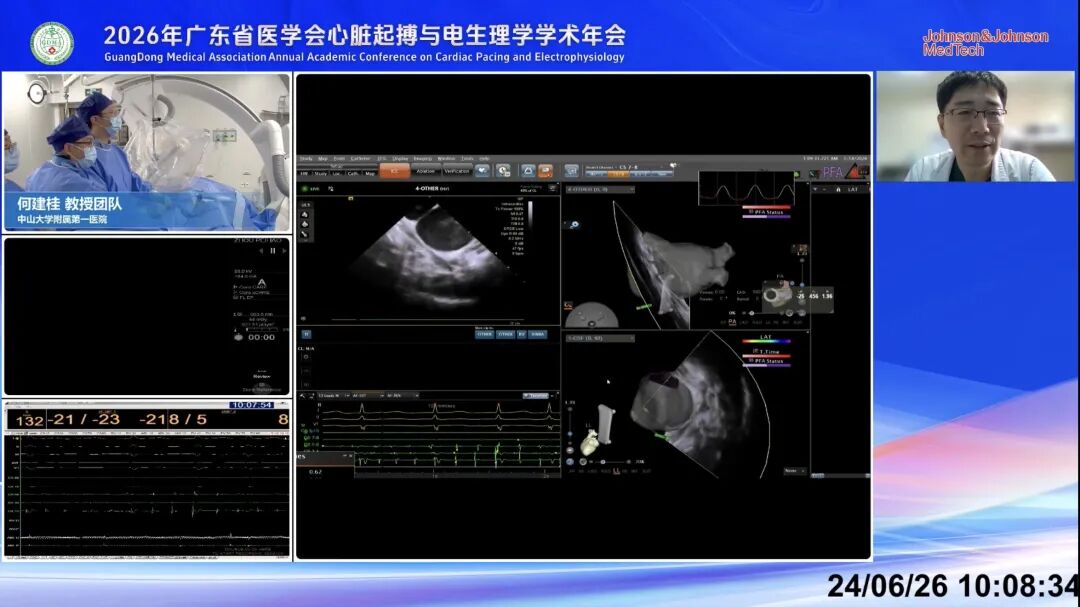
Task: Click the purple PFA indicator icon
Action: pyautogui.click(x=832, y=172)
